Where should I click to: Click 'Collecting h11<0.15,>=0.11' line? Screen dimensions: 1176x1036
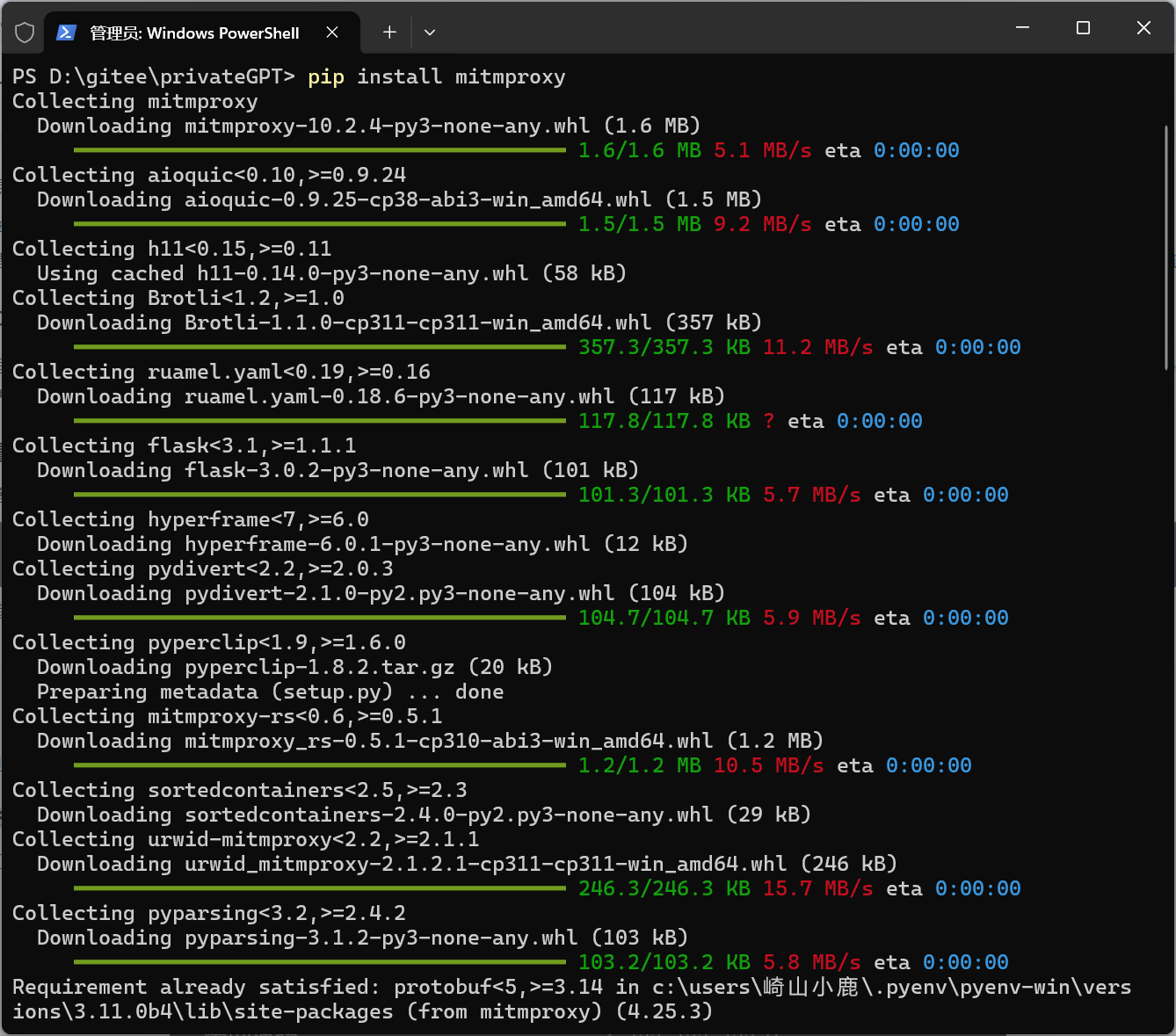pyautogui.click(x=172, y=250)
